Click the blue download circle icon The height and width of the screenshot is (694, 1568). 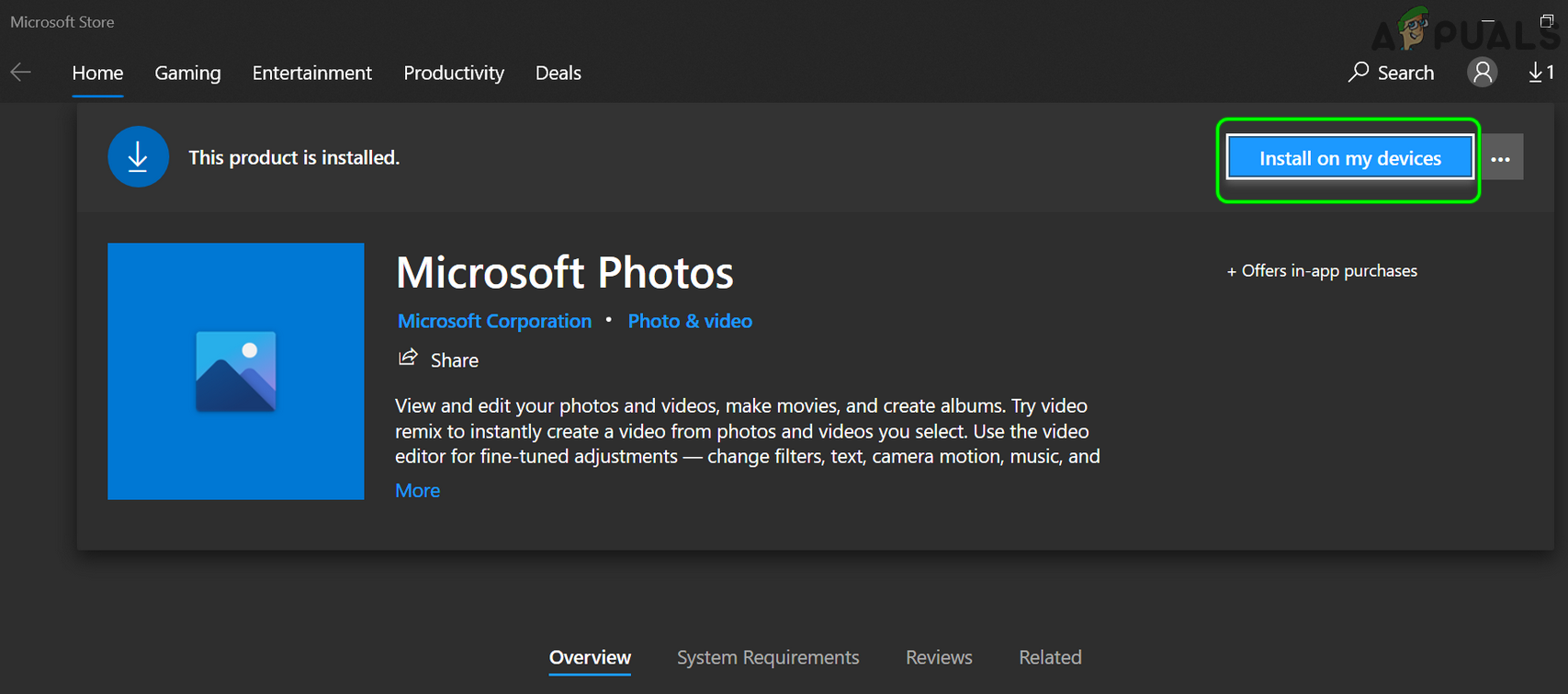point(138,157)
